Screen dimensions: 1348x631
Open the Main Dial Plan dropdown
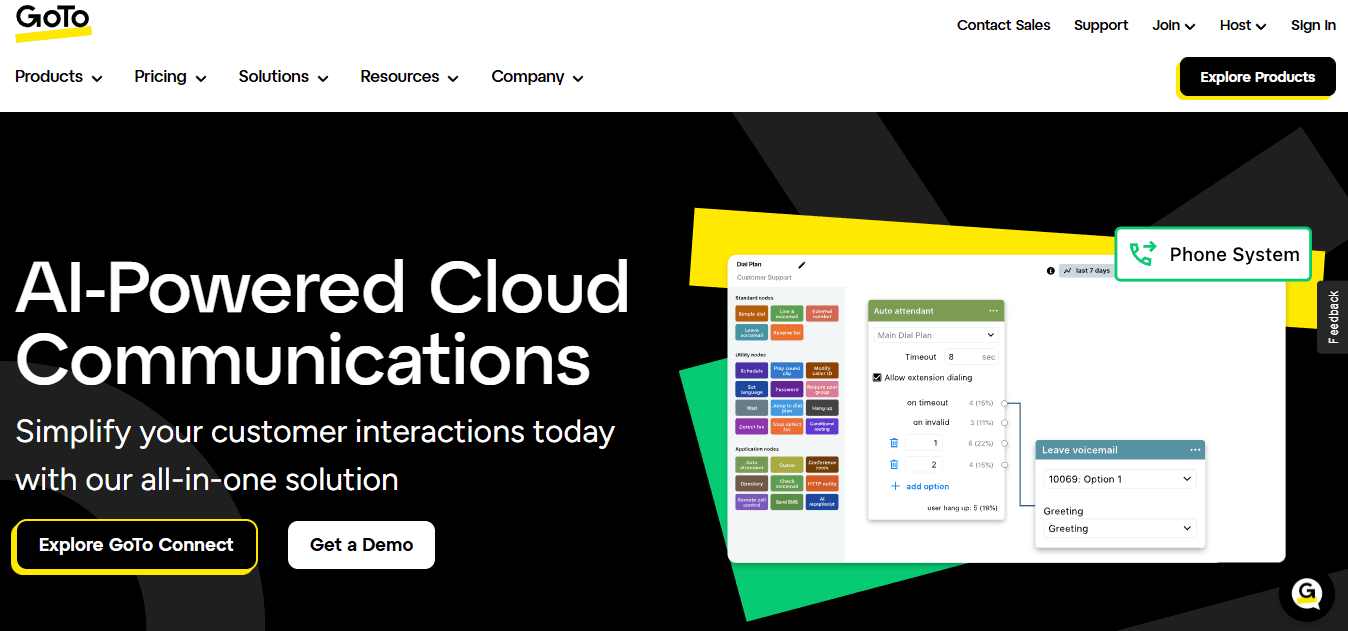[935, 334]
